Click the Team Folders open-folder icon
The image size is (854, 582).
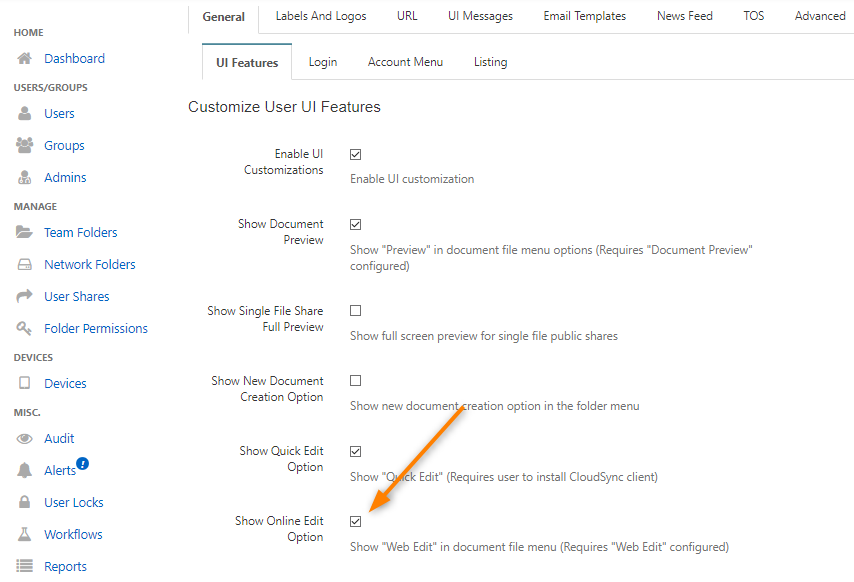(25, 233)
